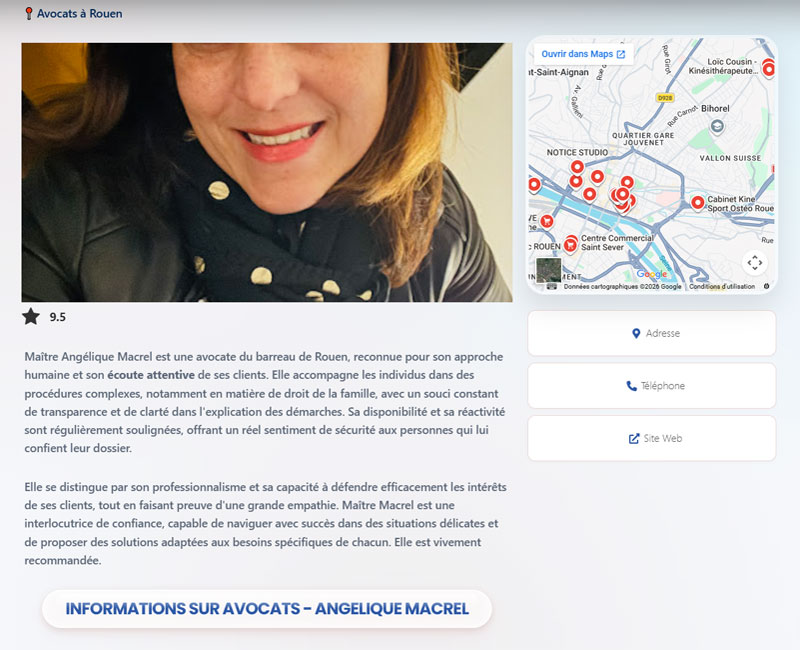Viewport: 800px width, 650px height.
Task: Click the keyboard shortcuts icon on map
Action: [x=551, y=286]
